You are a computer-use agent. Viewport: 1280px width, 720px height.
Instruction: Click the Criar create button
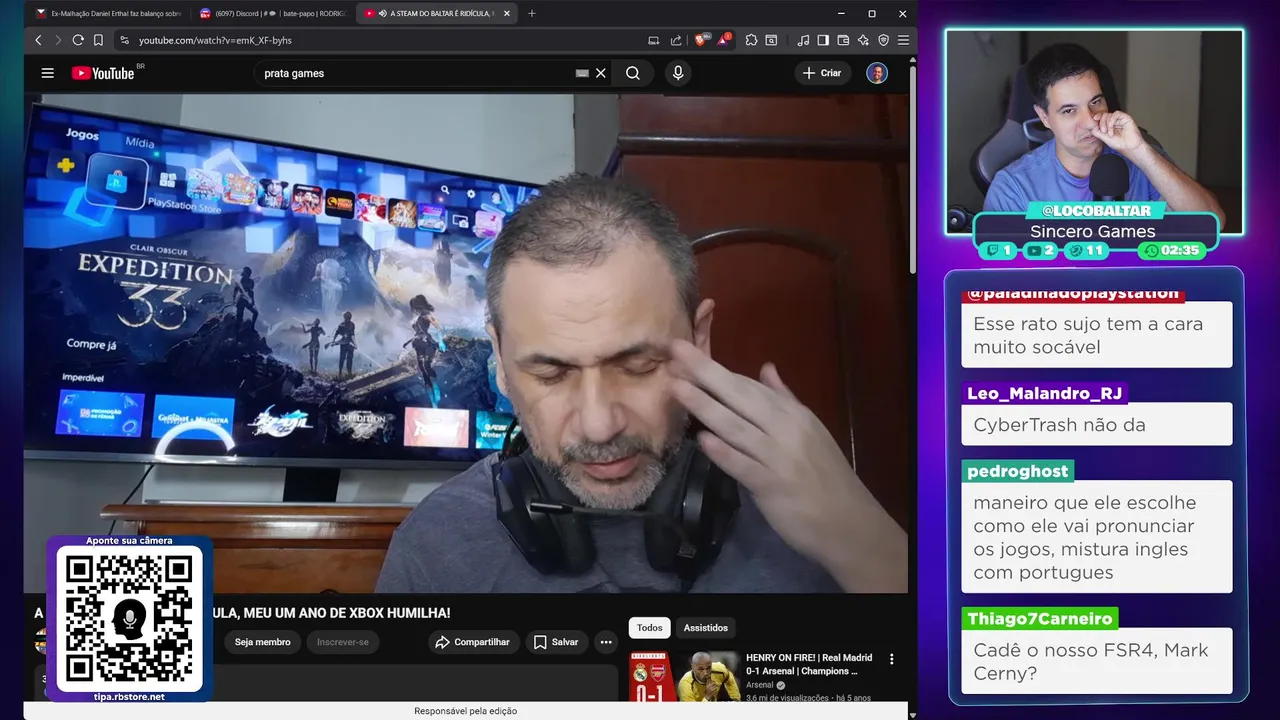[x=822, y=73]
